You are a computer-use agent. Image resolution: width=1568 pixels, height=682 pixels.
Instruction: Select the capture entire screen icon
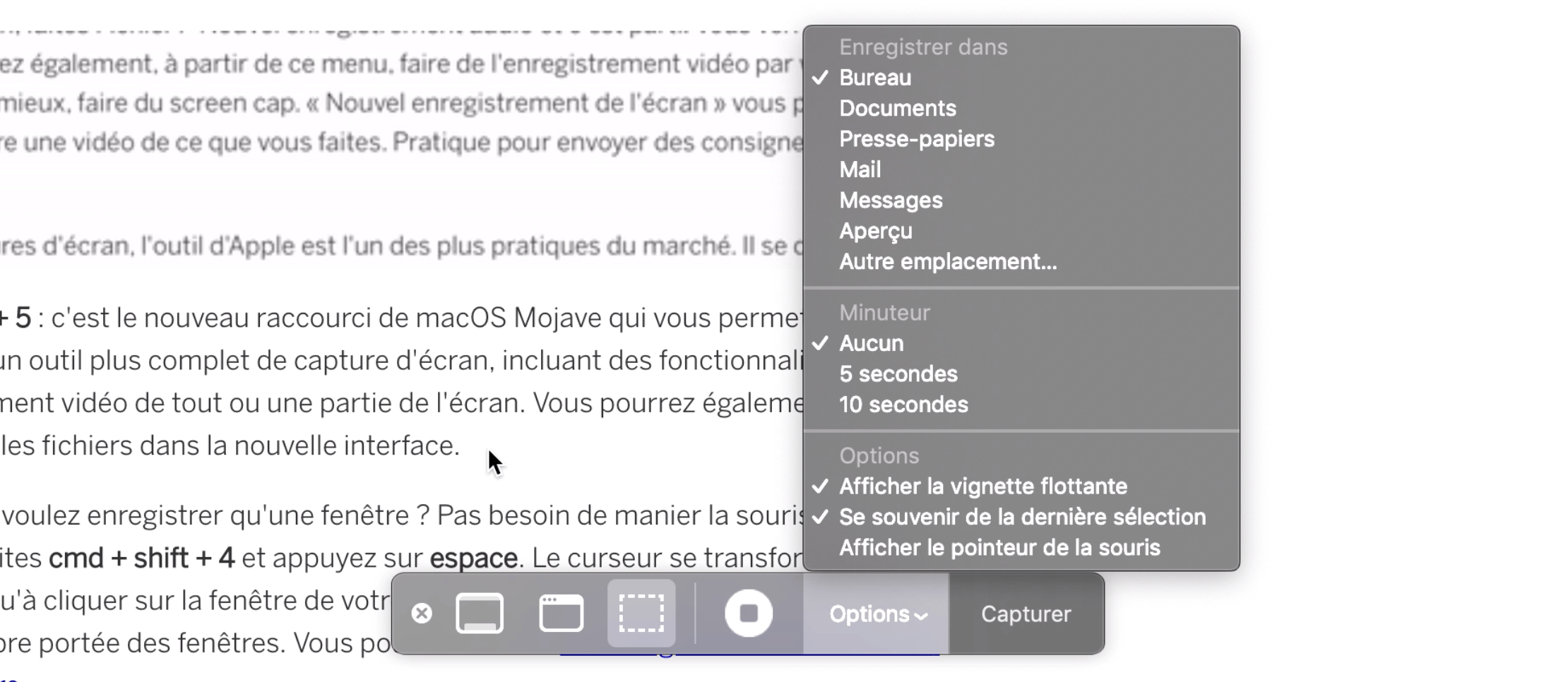[x=480, y=613]
